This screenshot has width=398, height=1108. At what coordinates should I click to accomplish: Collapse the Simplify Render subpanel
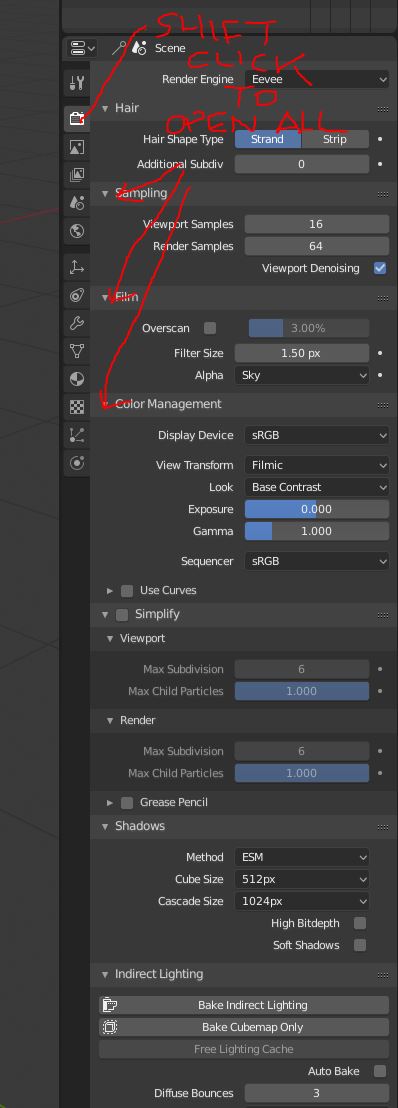coord(110,720)
